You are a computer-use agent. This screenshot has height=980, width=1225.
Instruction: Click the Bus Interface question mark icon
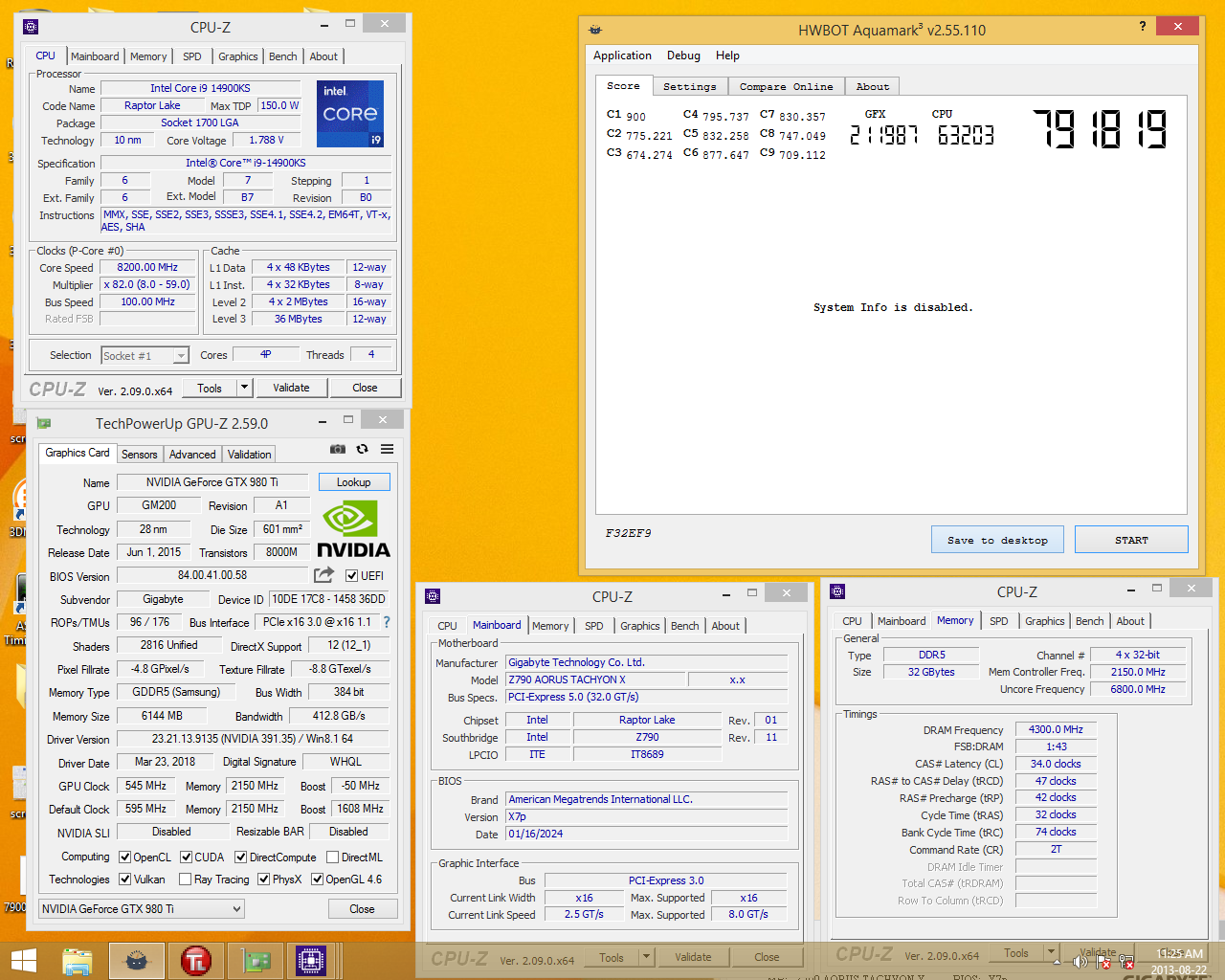pos(387,622)
